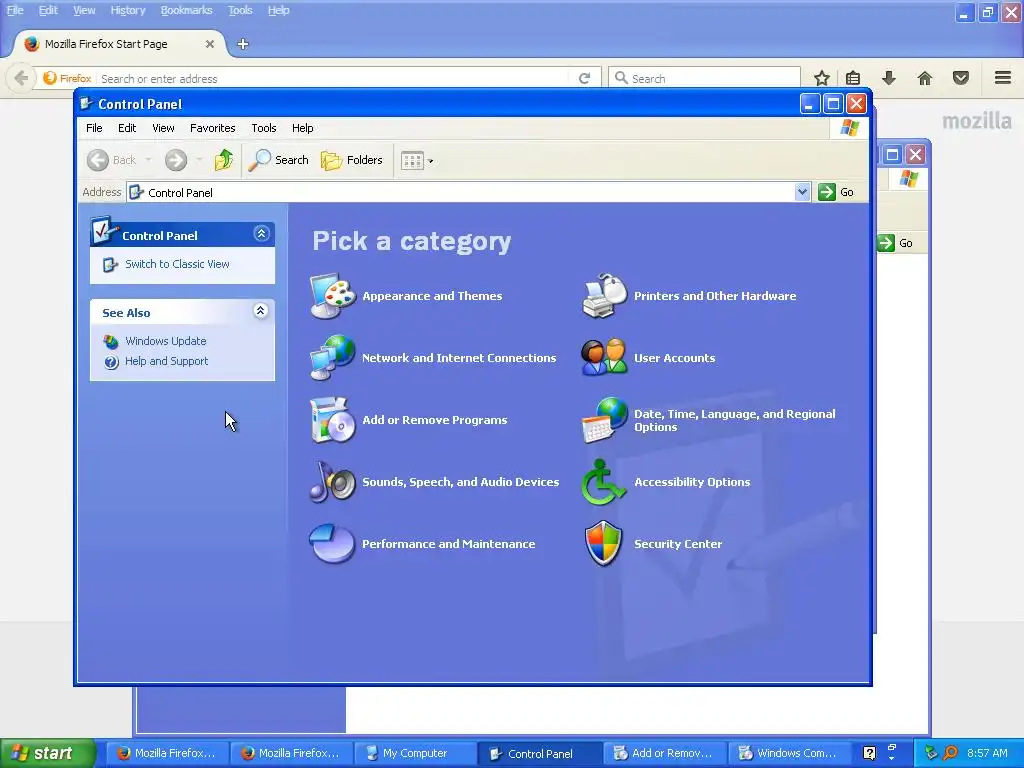Image resolution: width=1024 pixels, height=768 pixels.
Task: Click the help question mark icon on the taskbar
Action: (869, 753)
